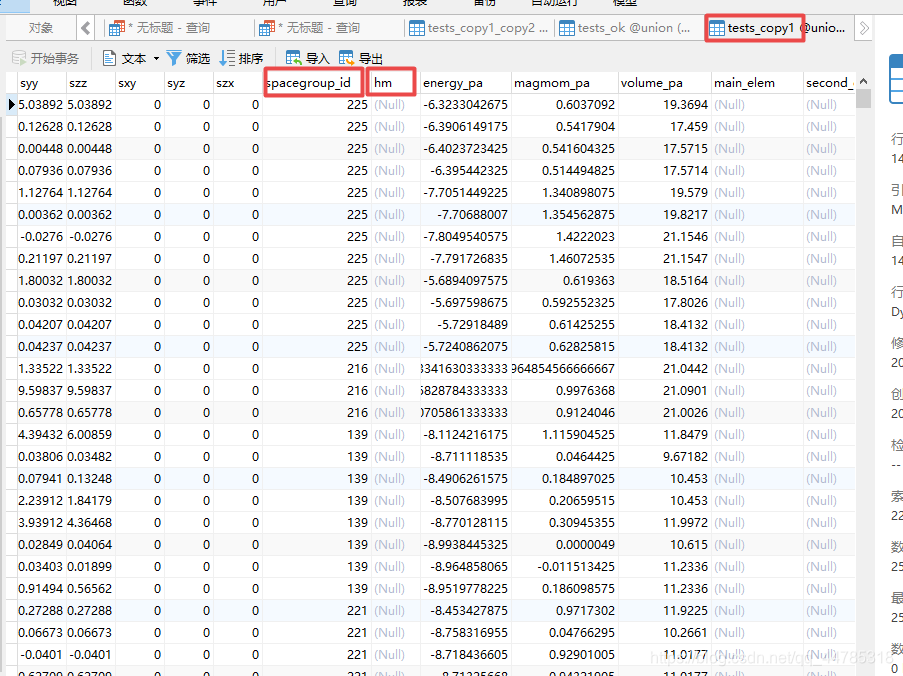903x676 pixels.
Task: Click the syy column header
Action: (x=41, y=83)
